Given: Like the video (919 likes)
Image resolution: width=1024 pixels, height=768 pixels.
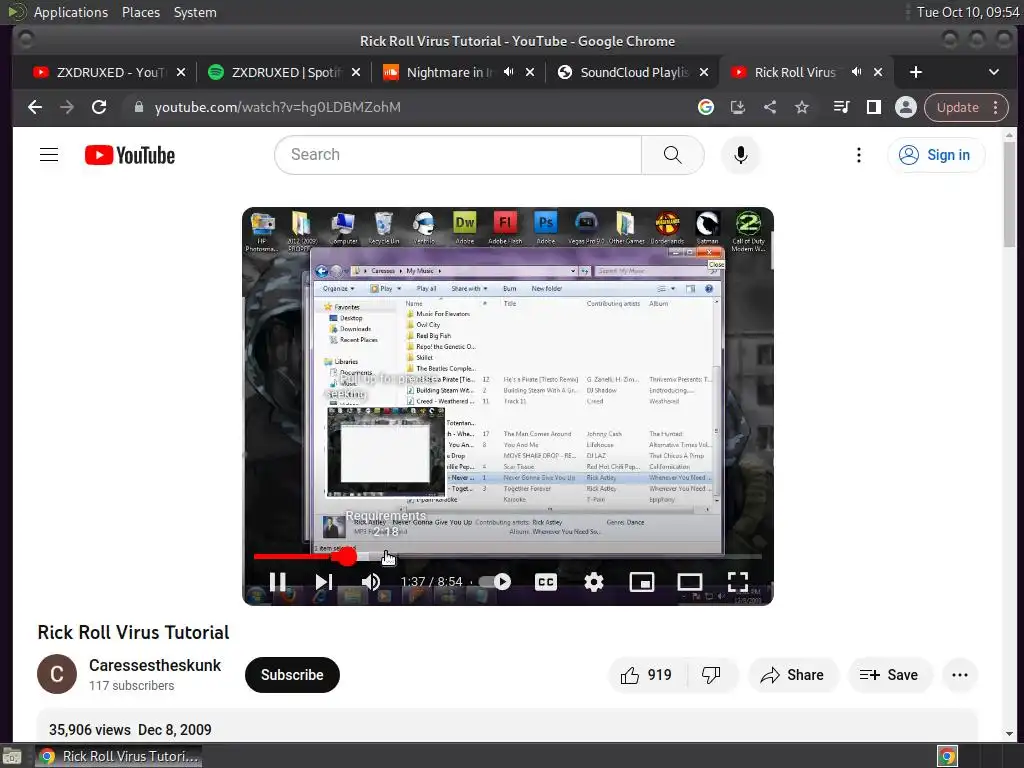Looking at the screenshot, I should [x=647, y=675].
